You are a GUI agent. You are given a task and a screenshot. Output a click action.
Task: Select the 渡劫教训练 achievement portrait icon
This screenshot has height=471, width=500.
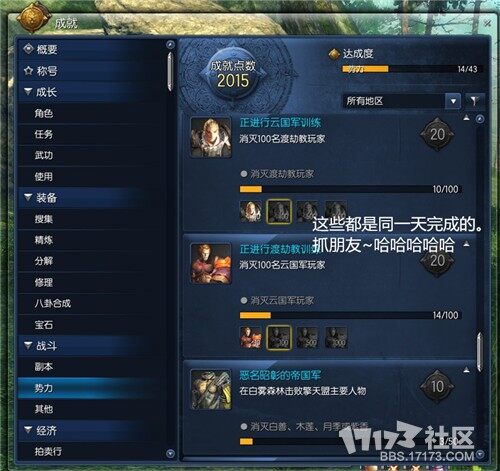point(211,263)
